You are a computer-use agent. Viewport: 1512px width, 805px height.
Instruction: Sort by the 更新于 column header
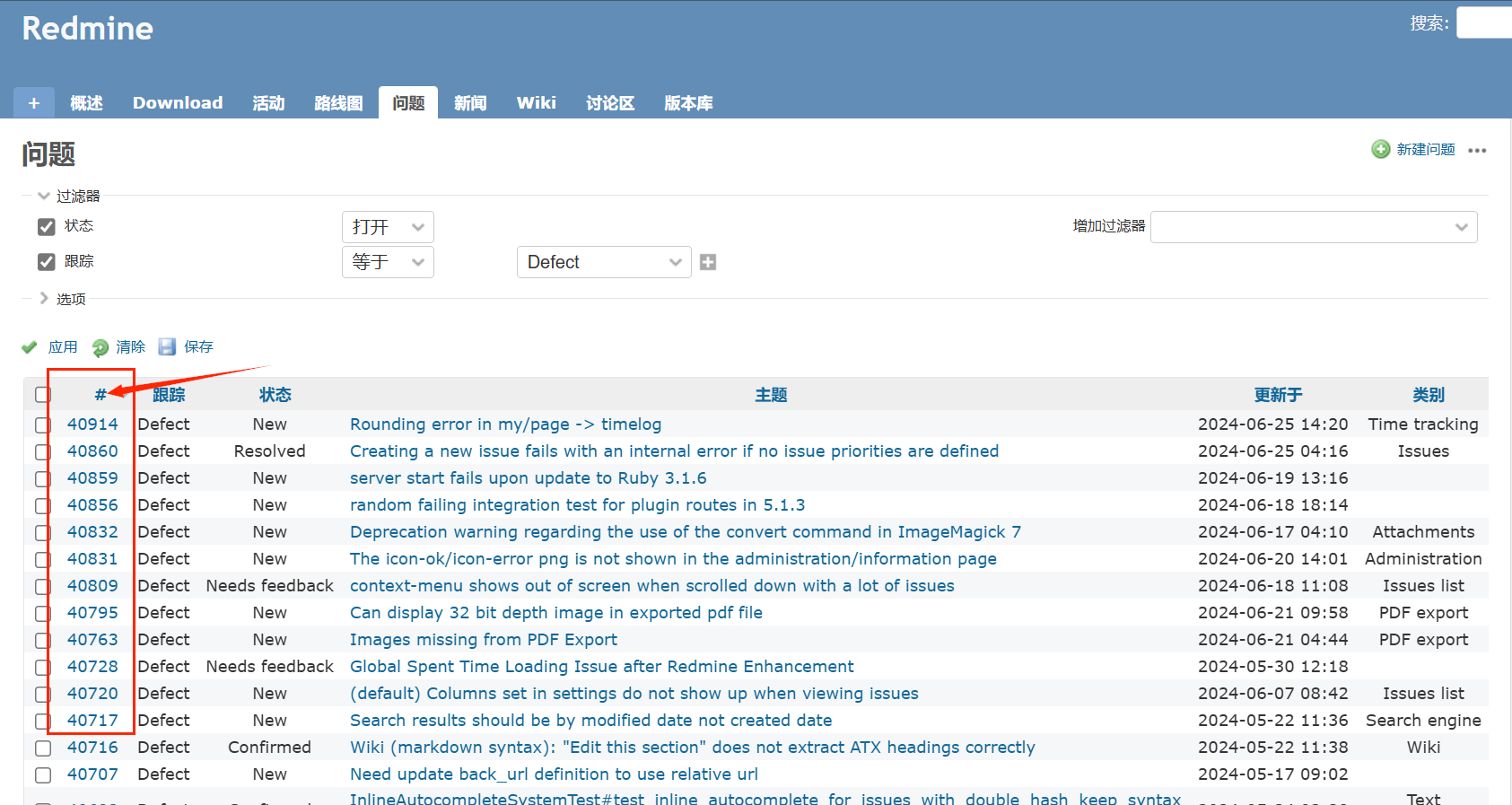[x=1278, y=395]
